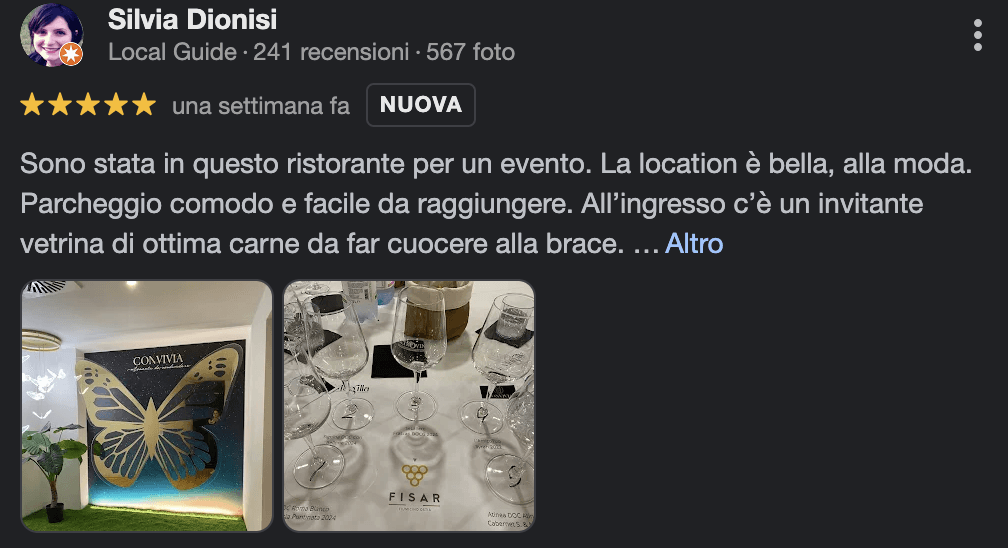The width and height of the screenshot is (1008, 548).
Task: Click the third yellow rating star
Action: (x=87, y=104)
